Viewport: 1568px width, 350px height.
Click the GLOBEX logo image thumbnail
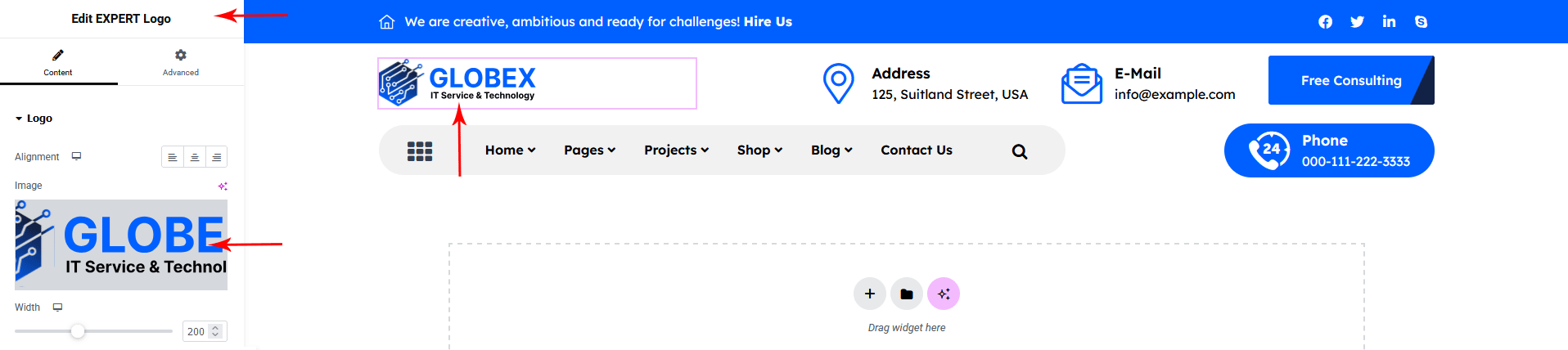[121, 245]
